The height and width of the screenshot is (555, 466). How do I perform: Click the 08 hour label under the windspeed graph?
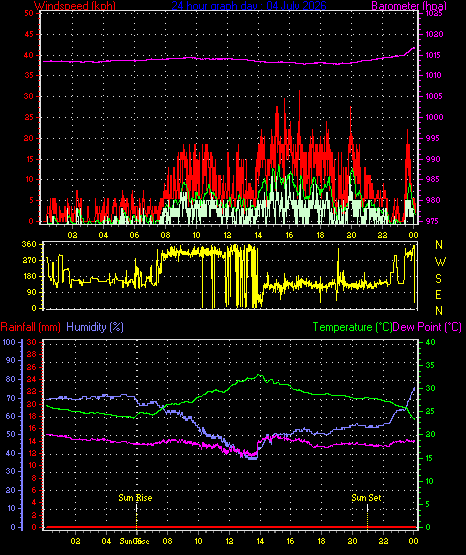165,235
